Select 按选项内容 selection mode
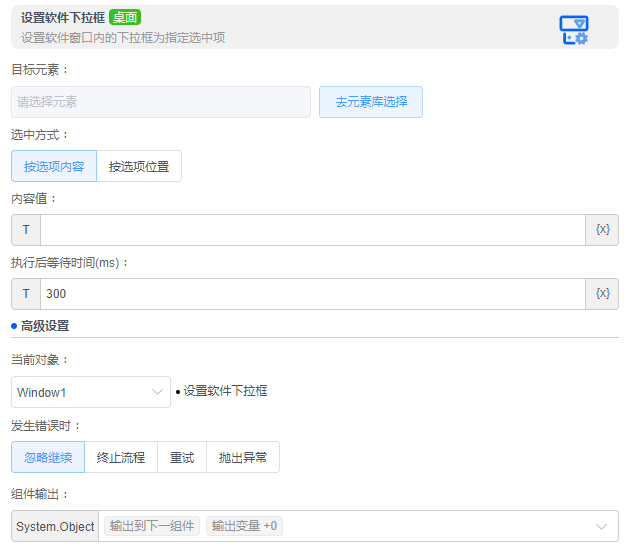The image size is (630, 554). 54,166
